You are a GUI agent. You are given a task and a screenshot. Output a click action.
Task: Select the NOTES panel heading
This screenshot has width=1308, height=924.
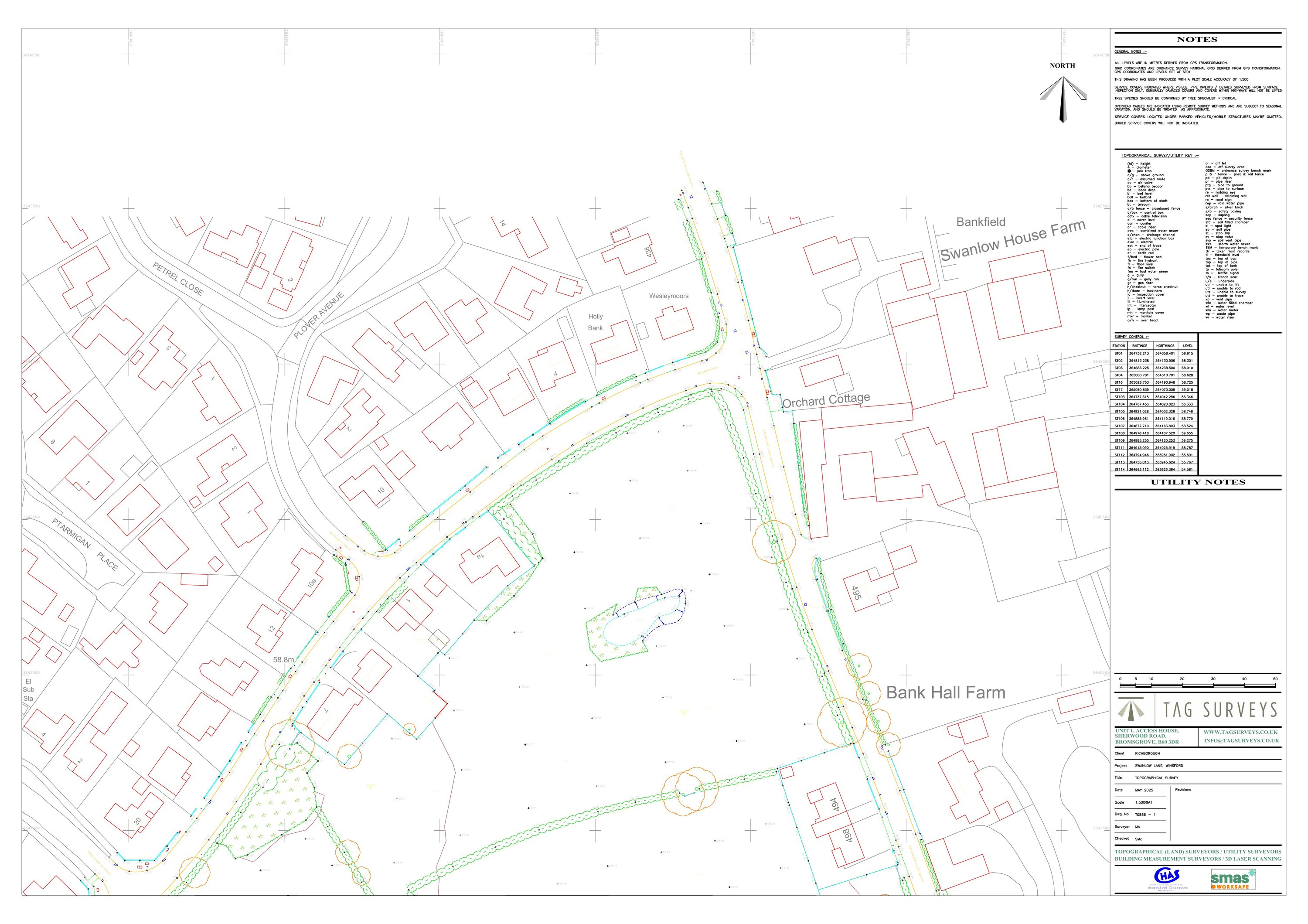pos(1197,39)
